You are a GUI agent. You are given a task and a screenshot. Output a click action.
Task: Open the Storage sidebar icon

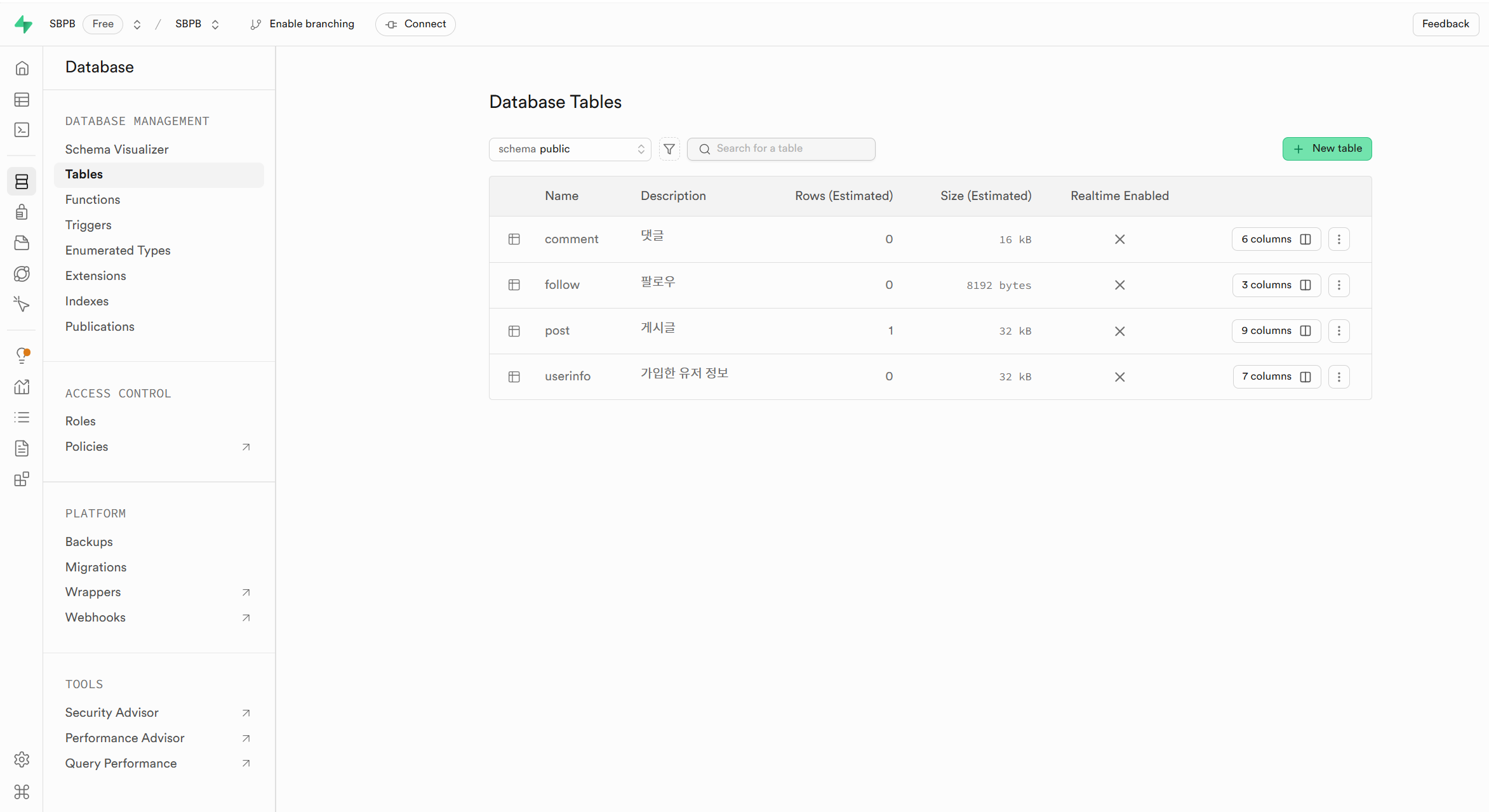coord(22,243)
